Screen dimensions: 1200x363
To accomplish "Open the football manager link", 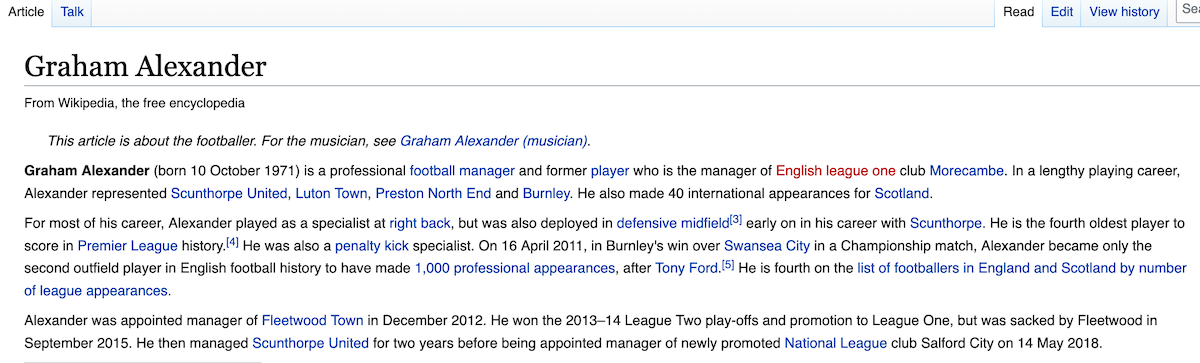I will [x=462, y=170].
